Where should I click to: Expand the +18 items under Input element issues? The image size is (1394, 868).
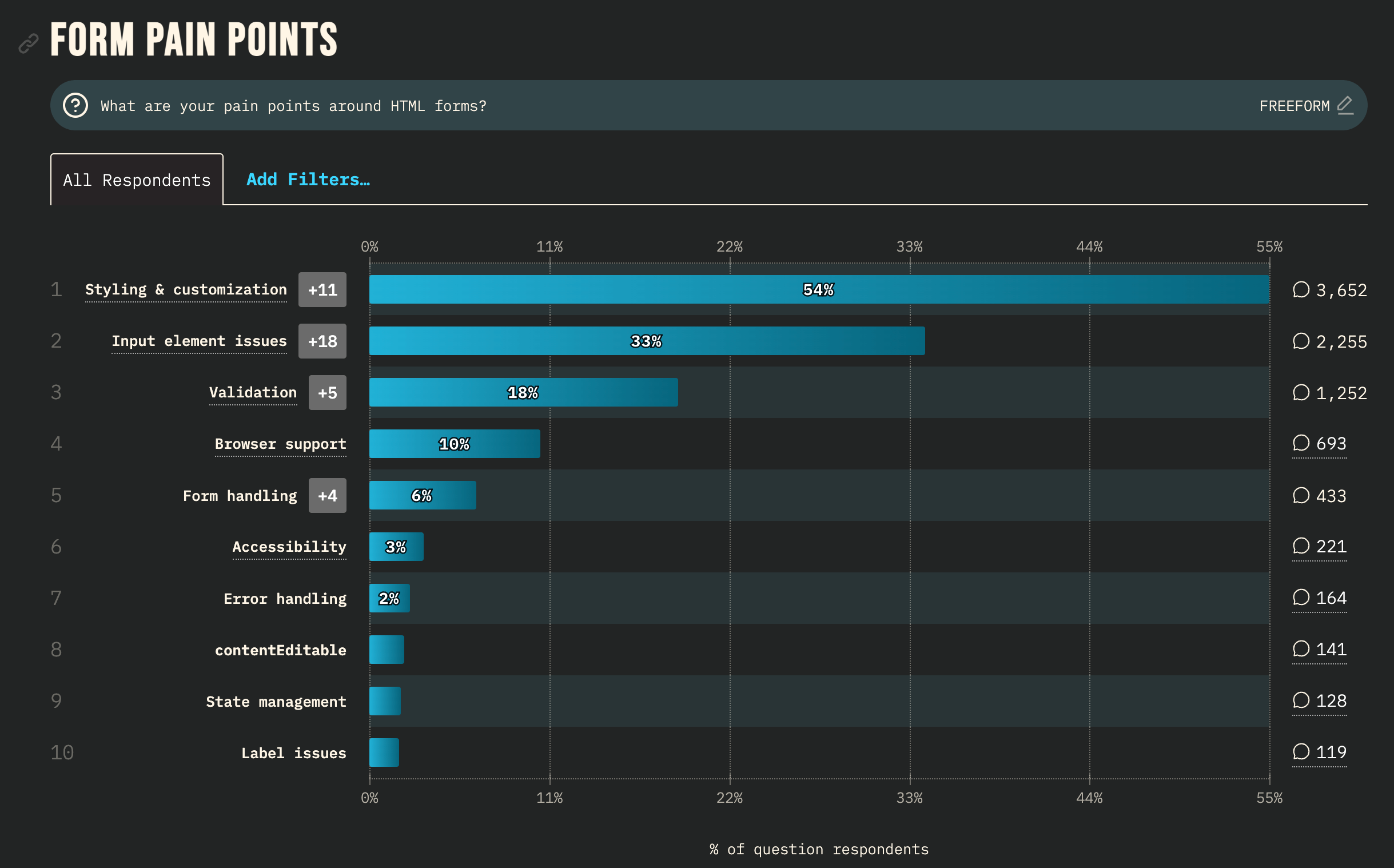[x=322, y=341]
